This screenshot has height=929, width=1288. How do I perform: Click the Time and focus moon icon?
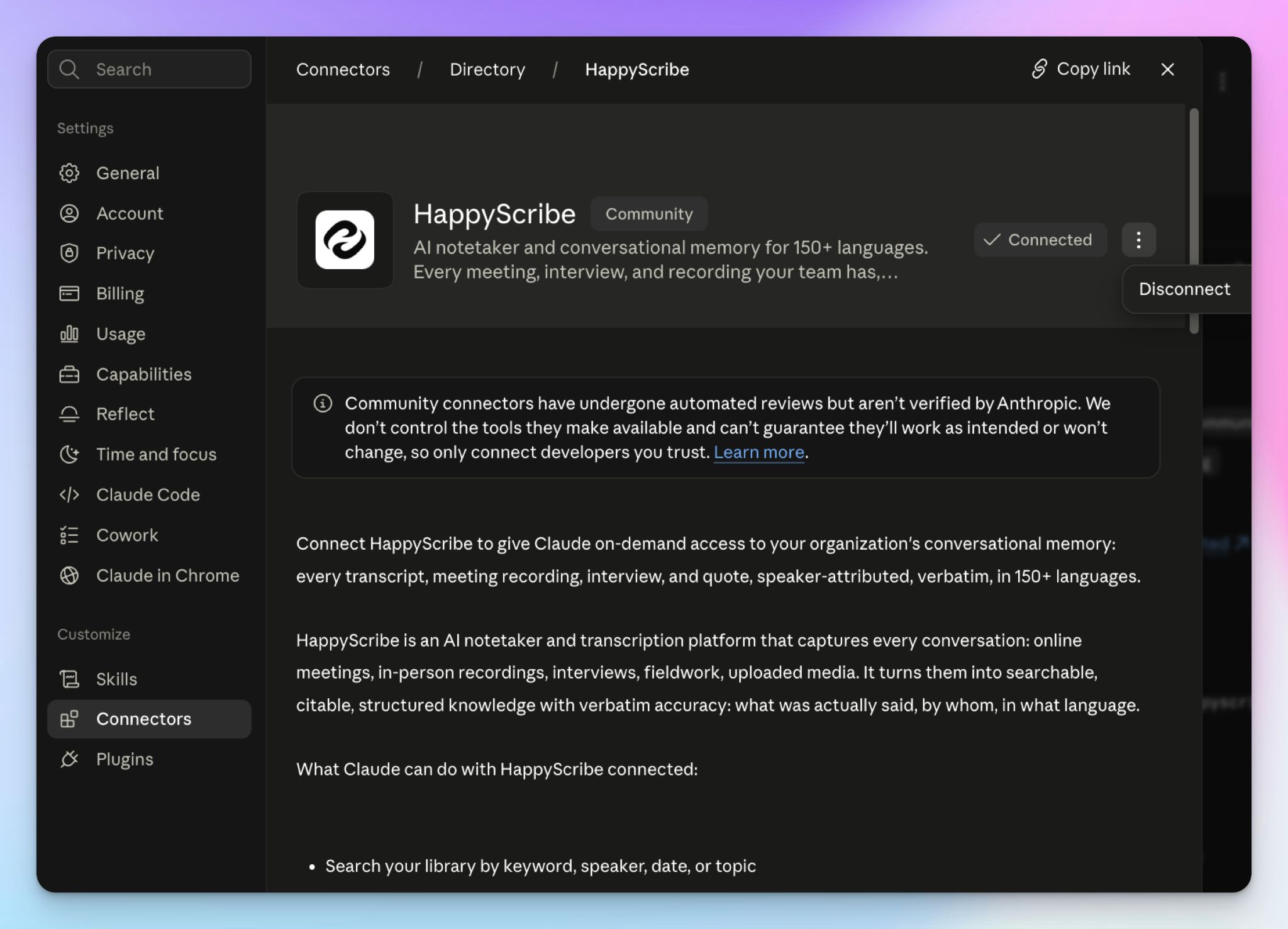coord(69,454)
